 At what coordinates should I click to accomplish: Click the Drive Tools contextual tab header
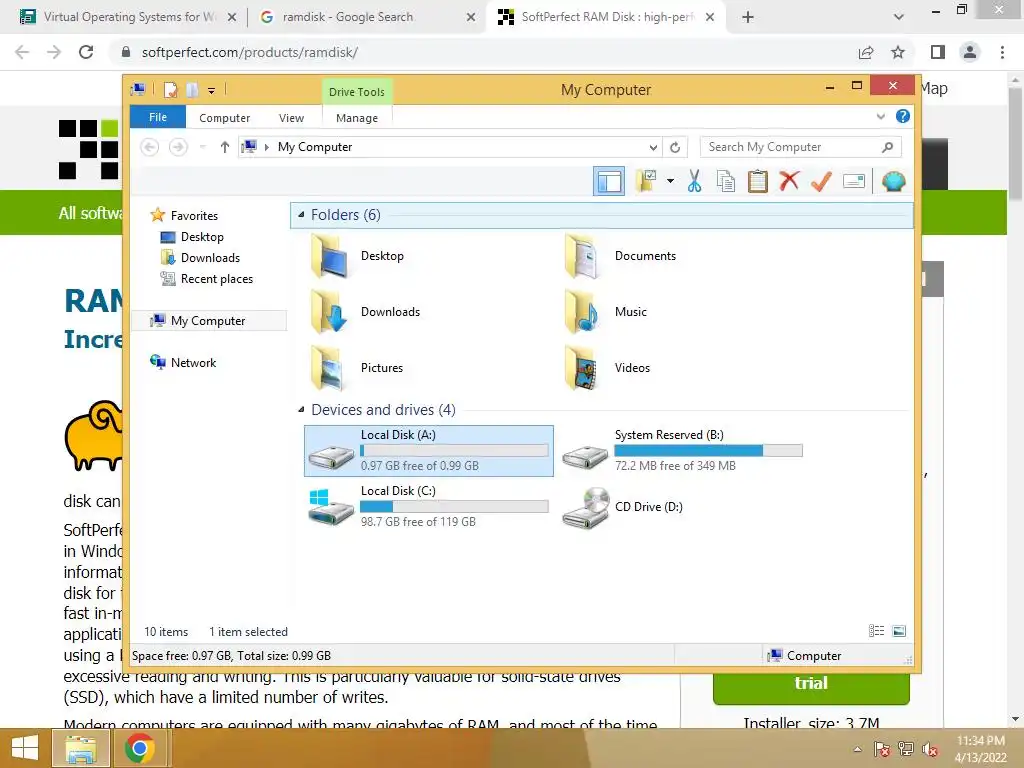click(357, 91)
